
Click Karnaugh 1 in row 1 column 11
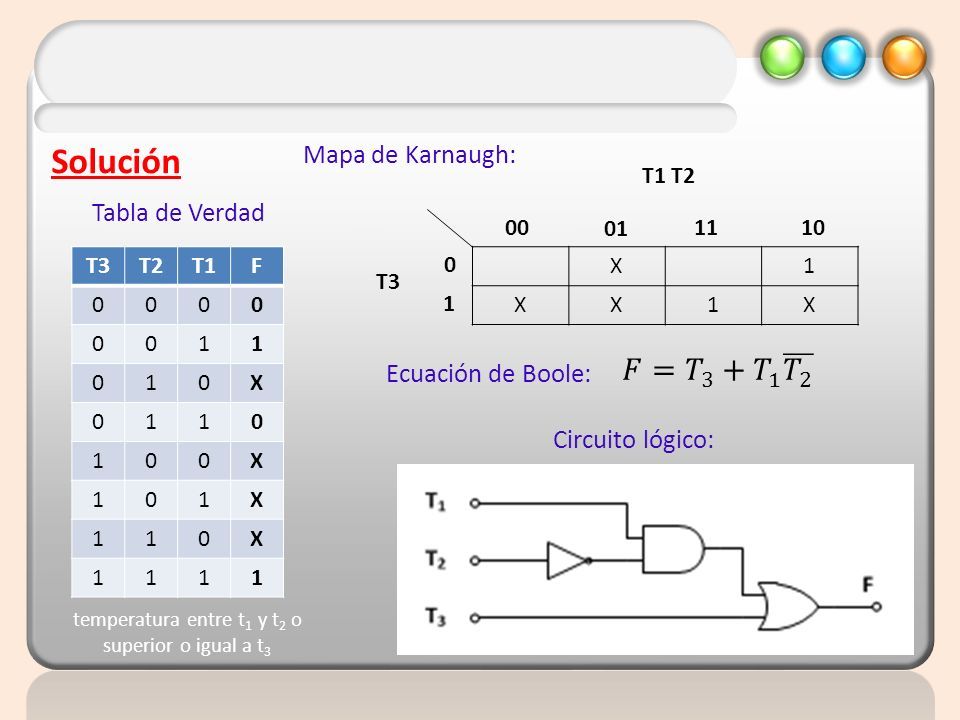point(713,305)
